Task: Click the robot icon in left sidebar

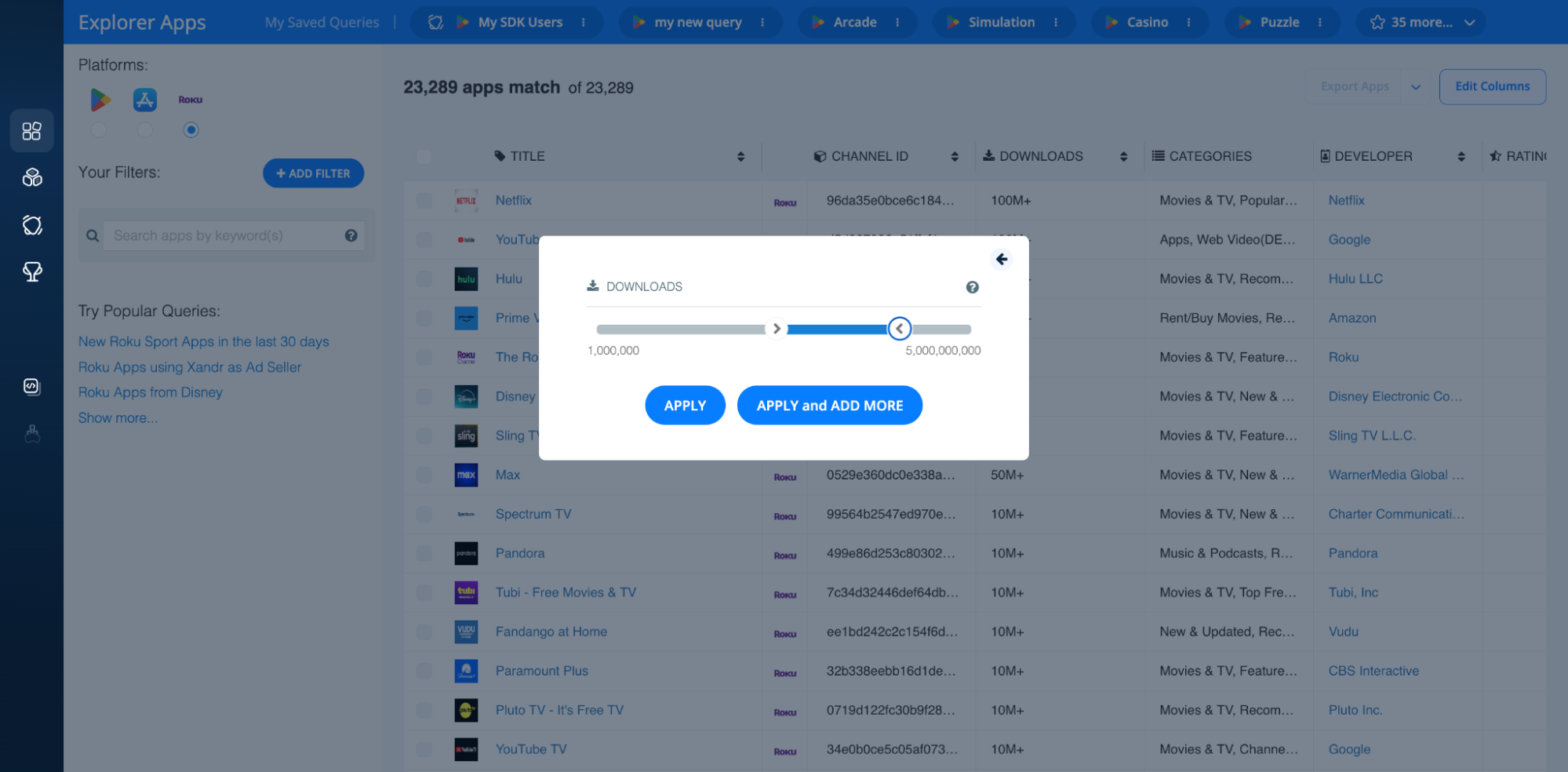Action: tap(32, 434)
